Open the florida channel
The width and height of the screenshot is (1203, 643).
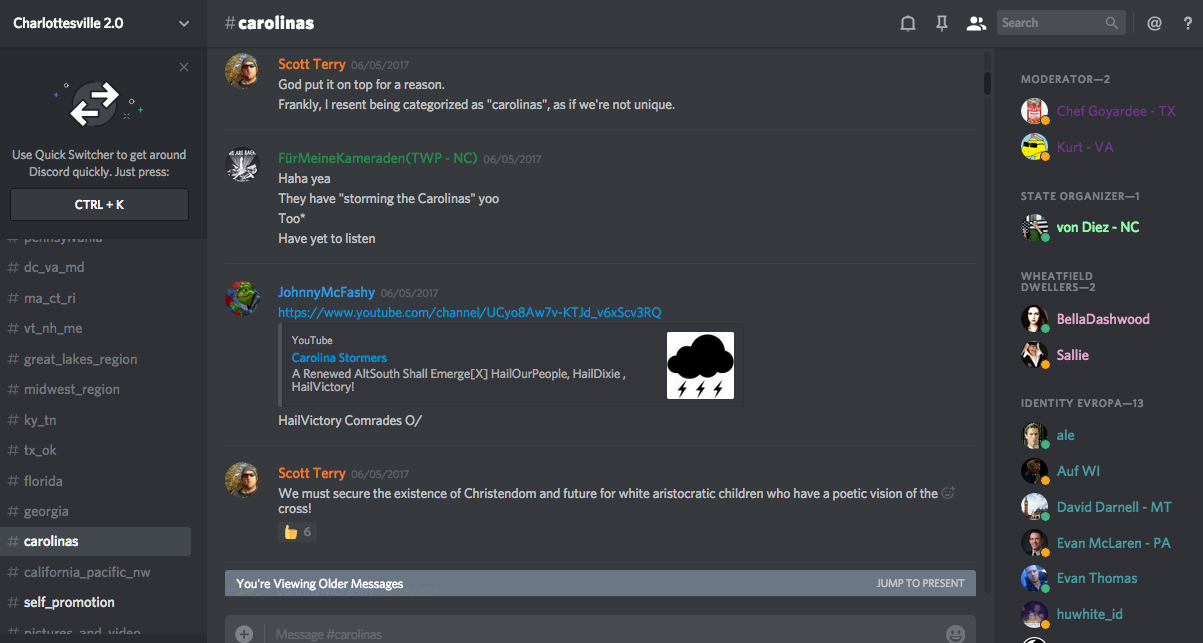[43, 481]
